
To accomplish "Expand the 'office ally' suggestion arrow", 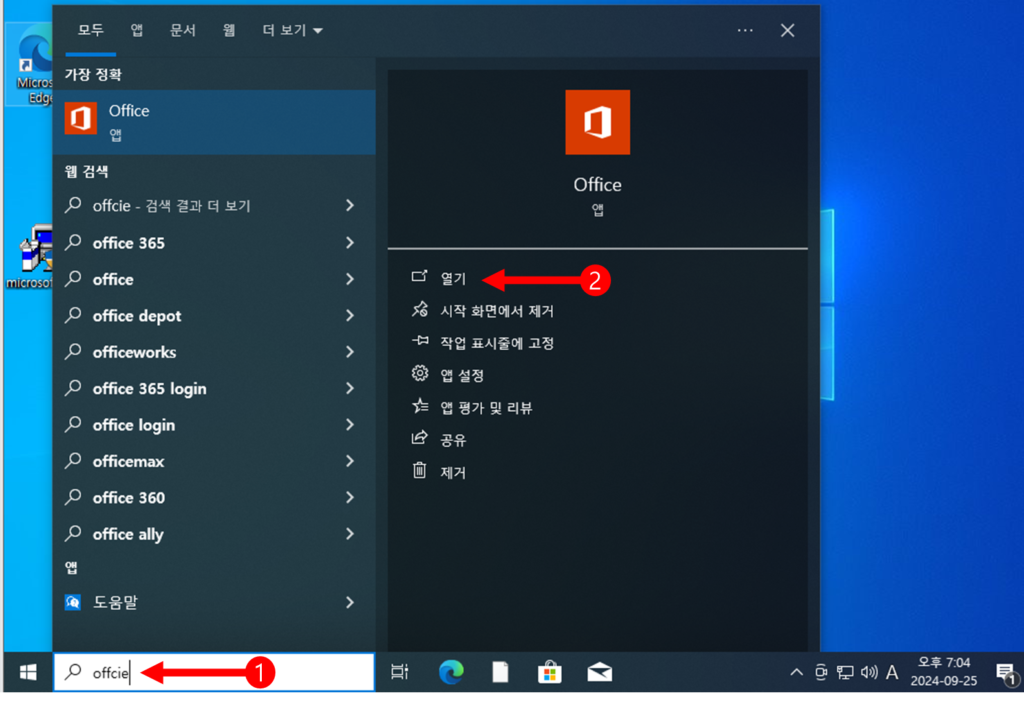I will [x=350, y=534].
